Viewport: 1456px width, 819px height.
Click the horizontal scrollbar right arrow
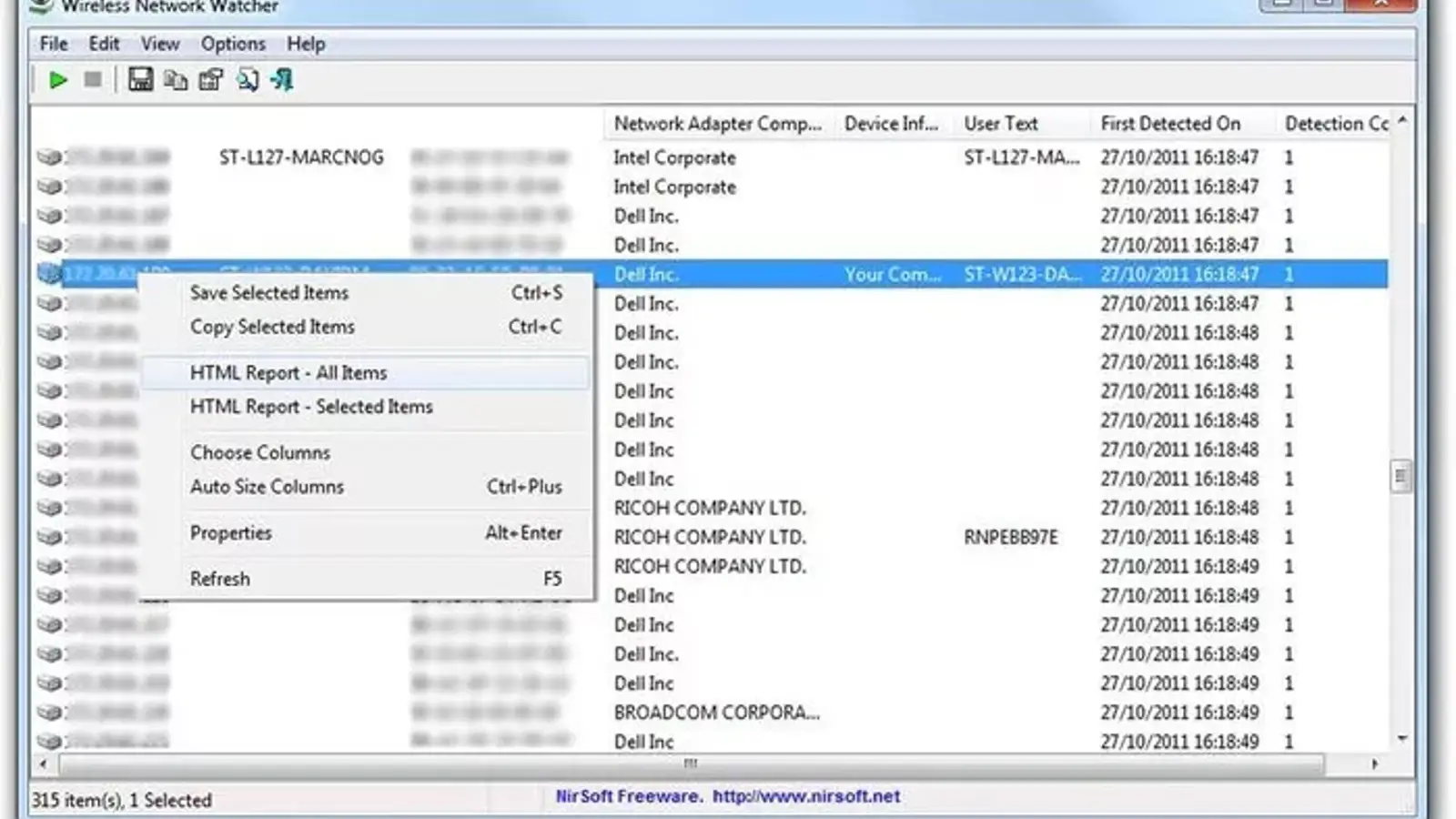pos(1374,764)
